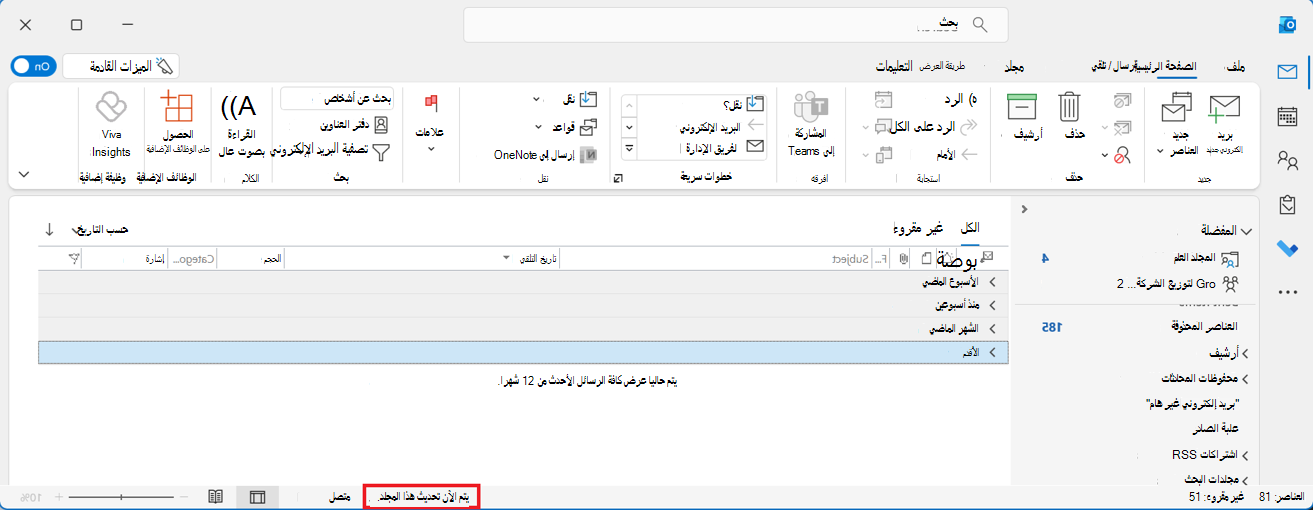
Task: Open the مجلد Folder tab
Action: 1013,66
